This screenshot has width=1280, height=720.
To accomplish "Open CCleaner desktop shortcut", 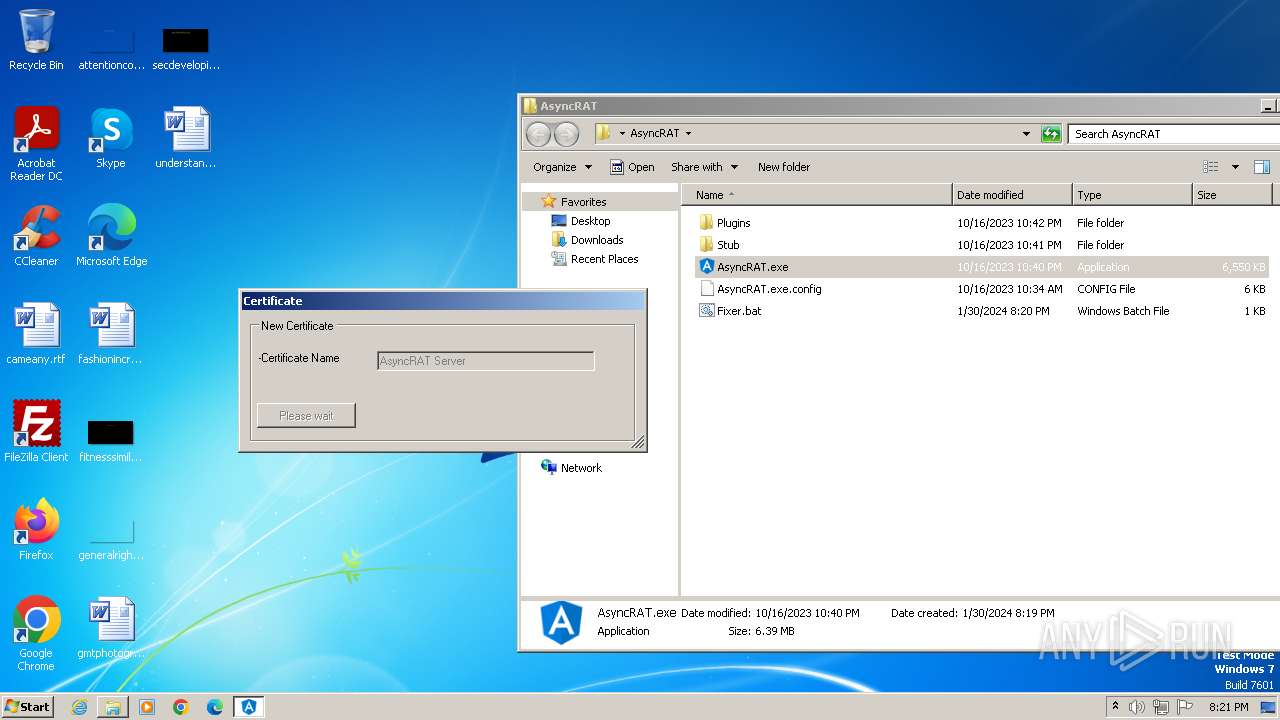I will click(x=36, y=236).
